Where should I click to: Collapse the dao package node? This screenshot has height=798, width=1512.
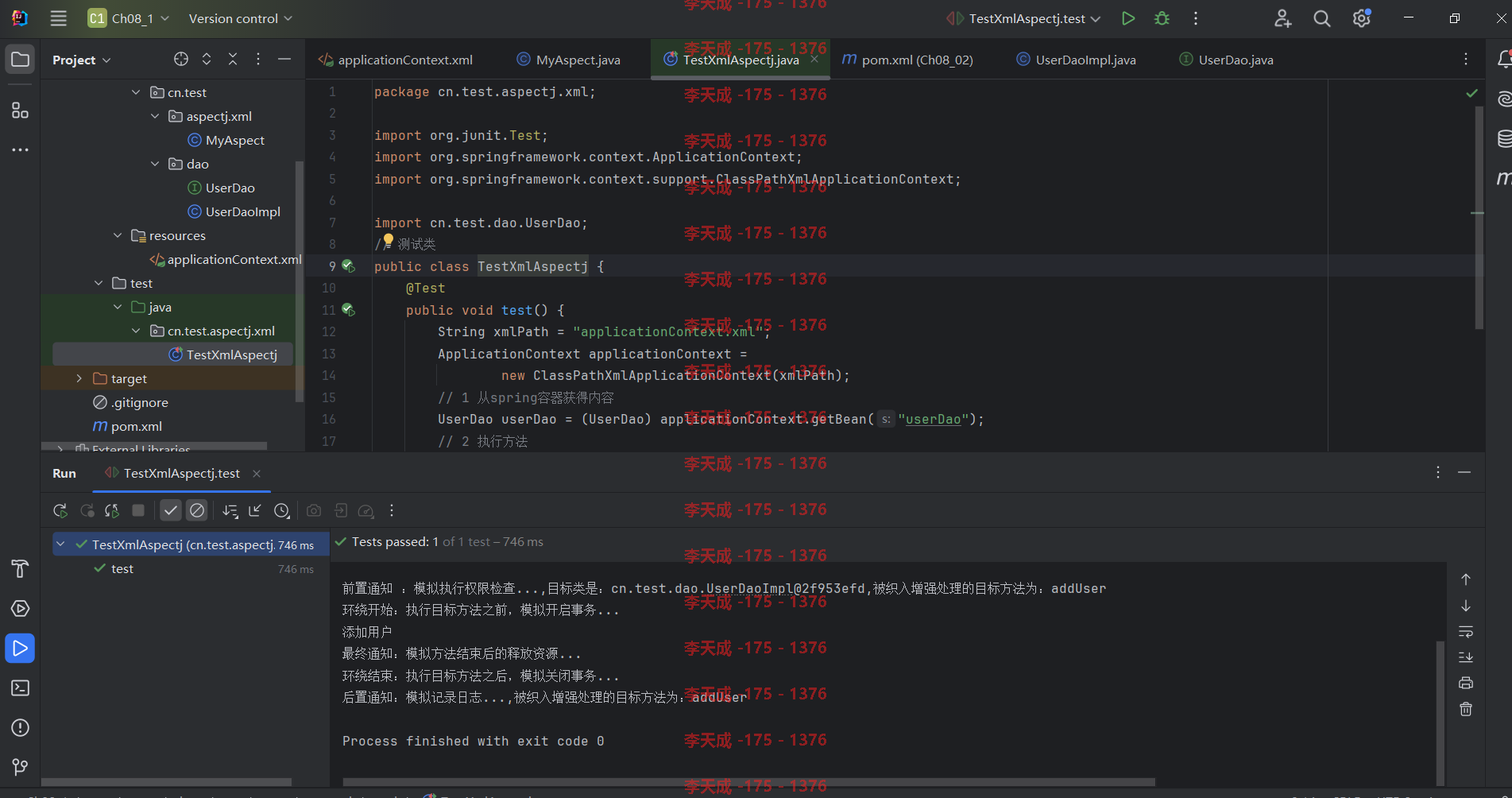tap(155, 164)
